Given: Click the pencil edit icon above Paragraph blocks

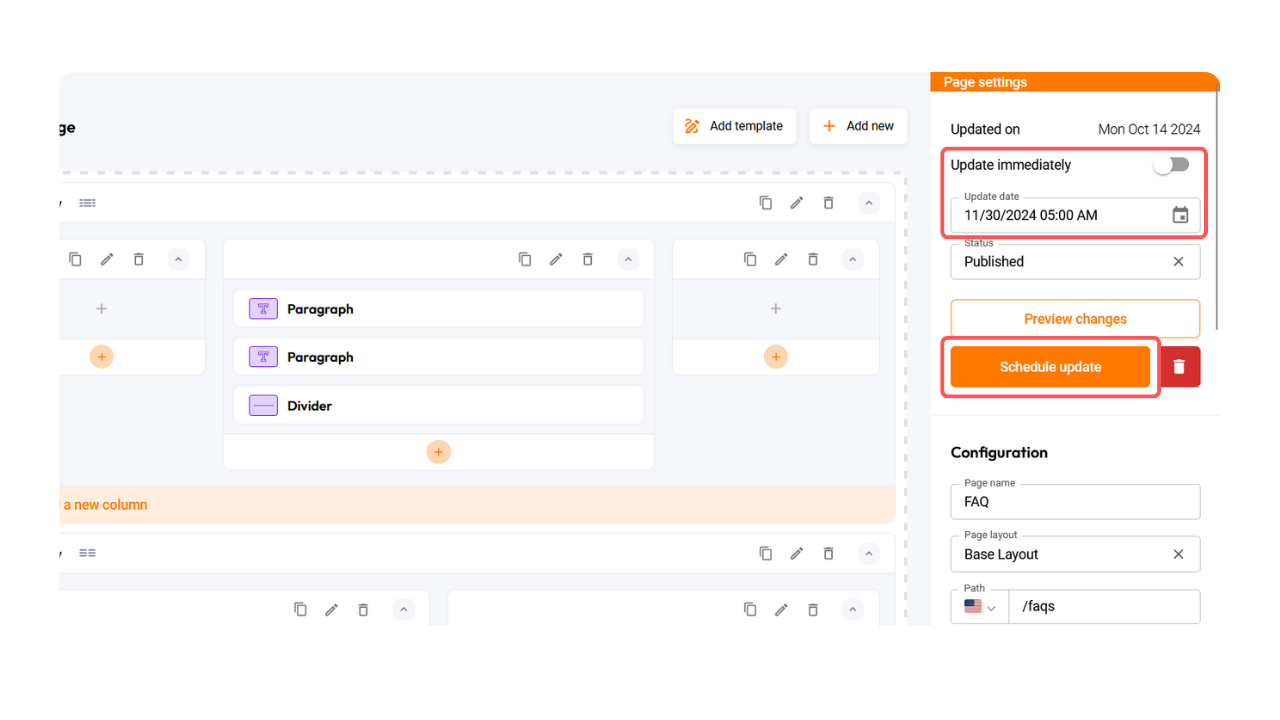Looking at the screenshot, I should coord(556,259).
